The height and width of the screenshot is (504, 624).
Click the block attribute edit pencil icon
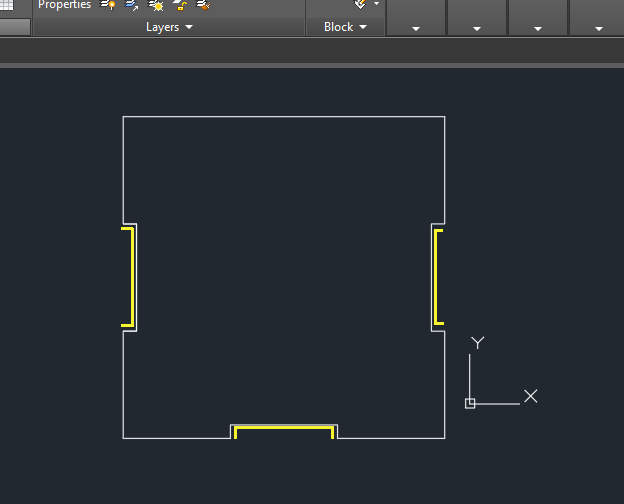(x=360, y=4)
